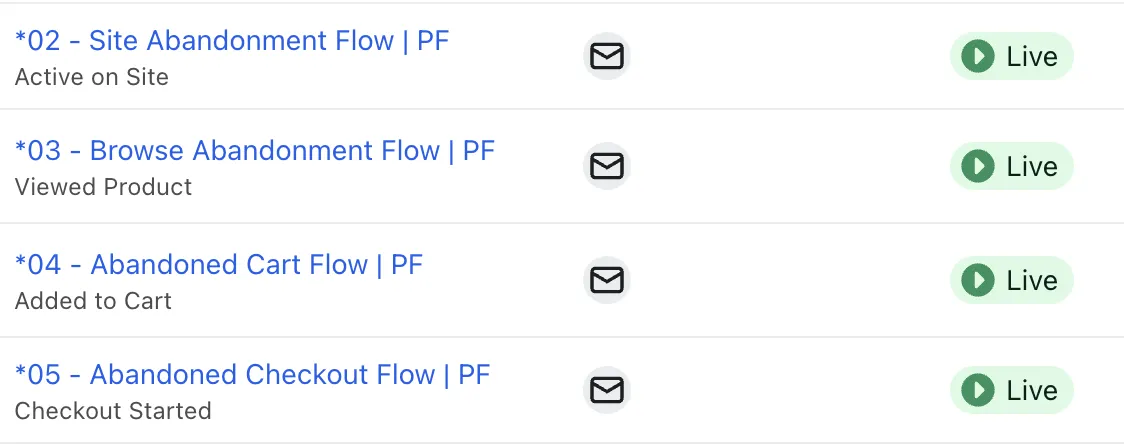Viewport: 1124px width, 446px height.
Task: Click the 'Checkout Started' trigger text
Action: click(113, 411)
